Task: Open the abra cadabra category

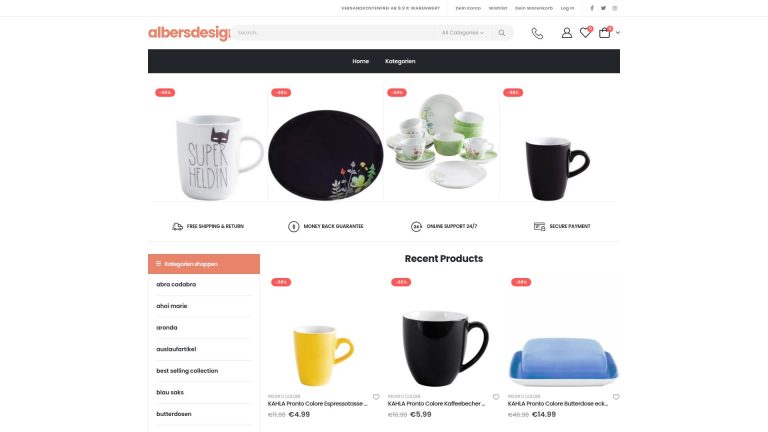Action: point(176,284)
